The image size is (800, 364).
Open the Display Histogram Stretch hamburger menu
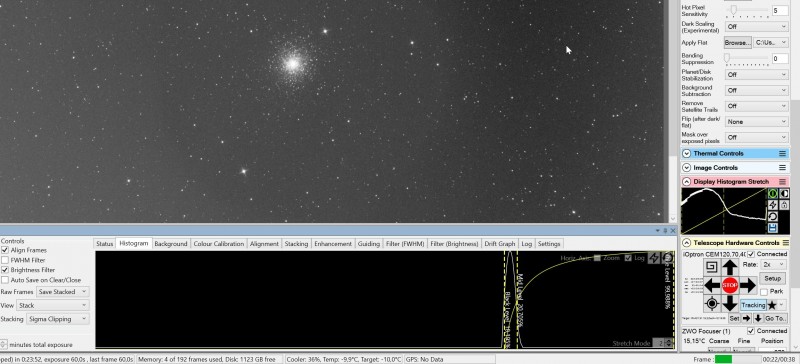[x=782, y=181]
